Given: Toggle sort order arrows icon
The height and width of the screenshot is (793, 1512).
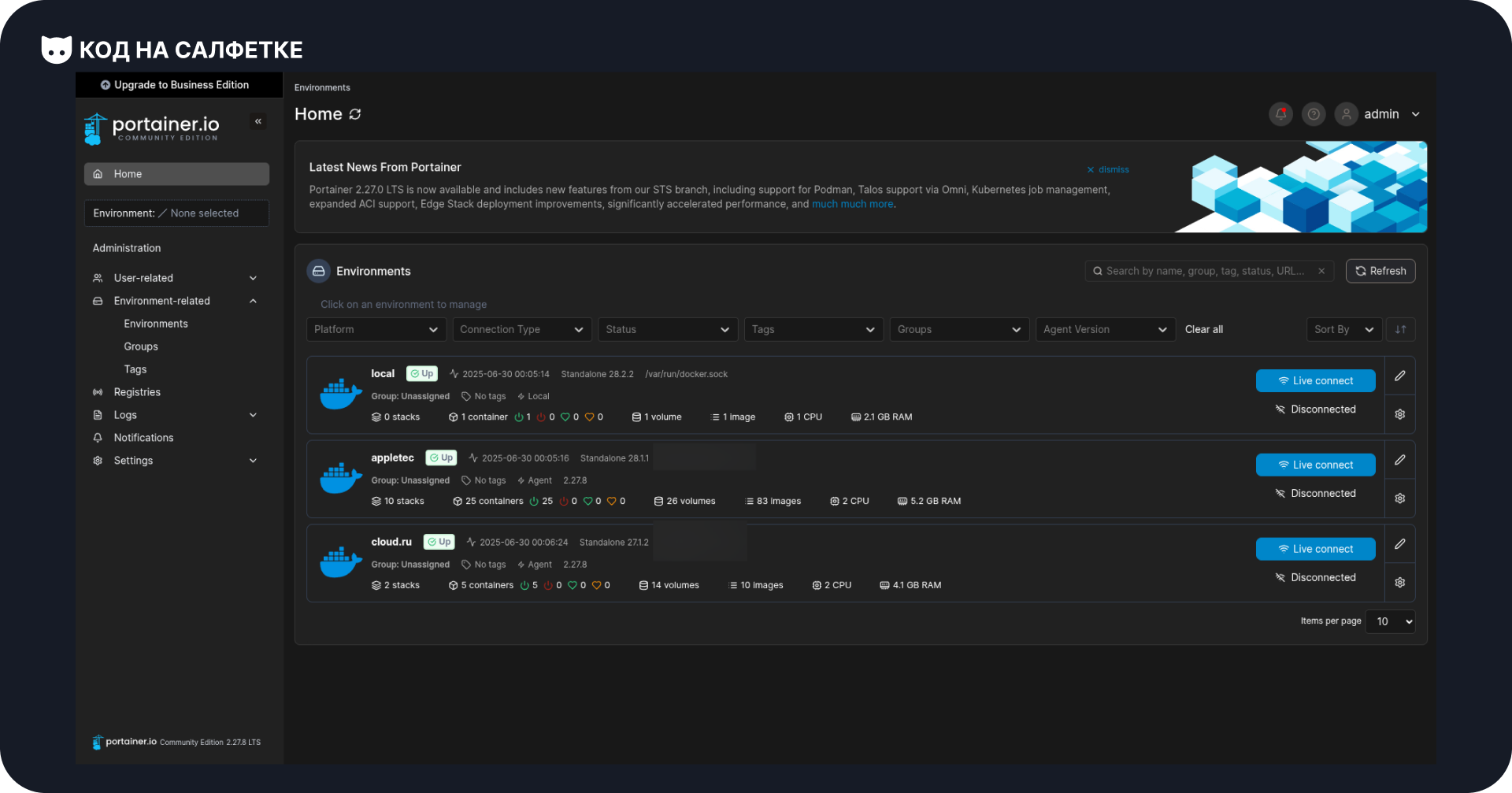Looking at the screenshot, I should point(1401,329).
